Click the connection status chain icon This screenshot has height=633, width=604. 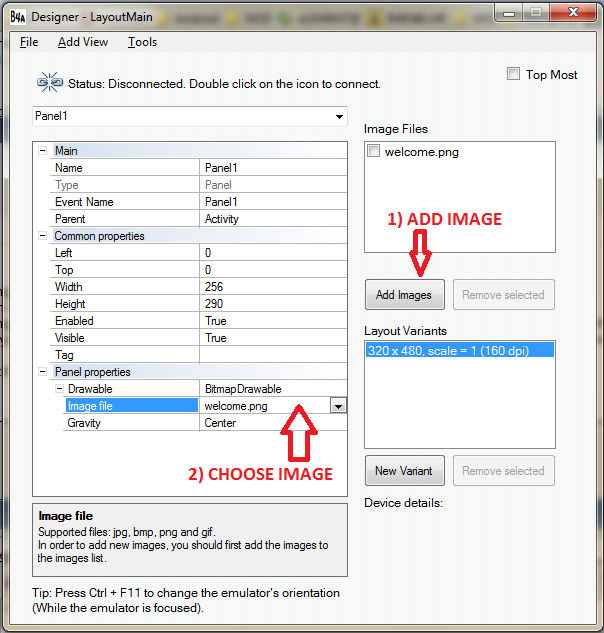[x=50, y=82]
